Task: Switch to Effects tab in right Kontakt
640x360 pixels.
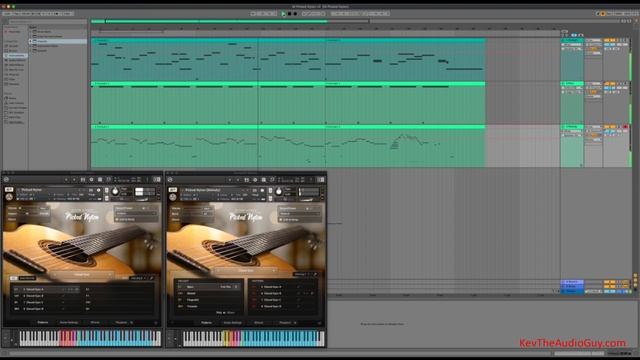Action: [x=259, y=322]
